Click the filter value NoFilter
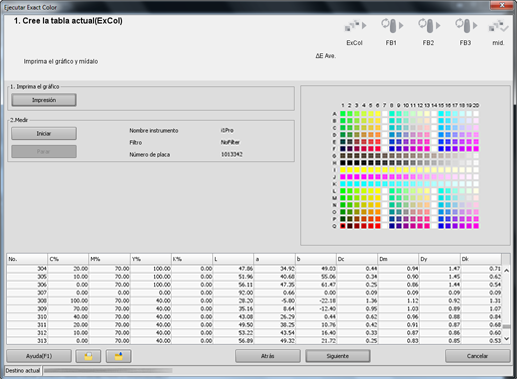This screenshot has width=517, height=379. (230, 142)
